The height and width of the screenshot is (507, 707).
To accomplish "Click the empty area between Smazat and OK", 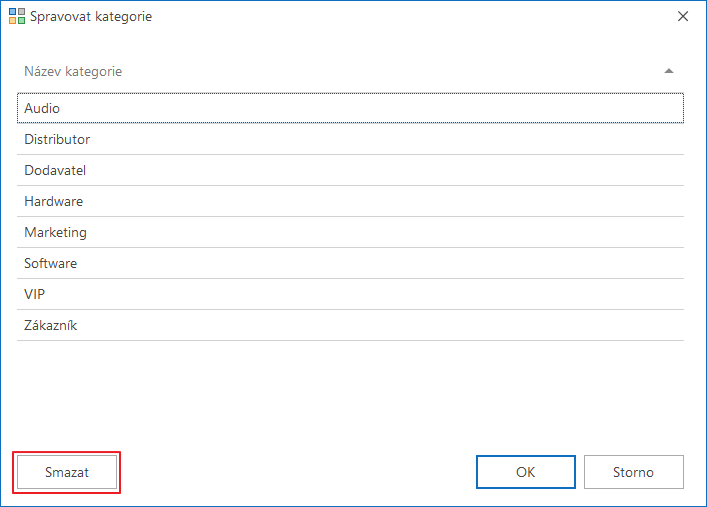I will pos(296,472).
